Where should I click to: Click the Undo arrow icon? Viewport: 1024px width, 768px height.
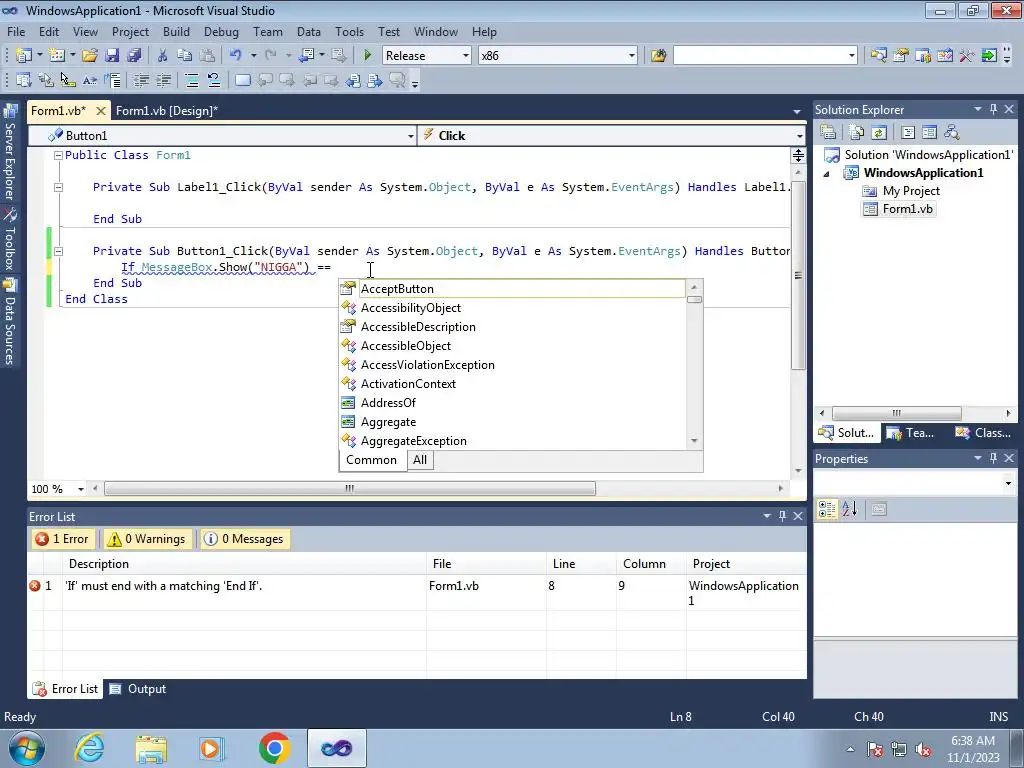pyautogui.click(x=236, y=56)
